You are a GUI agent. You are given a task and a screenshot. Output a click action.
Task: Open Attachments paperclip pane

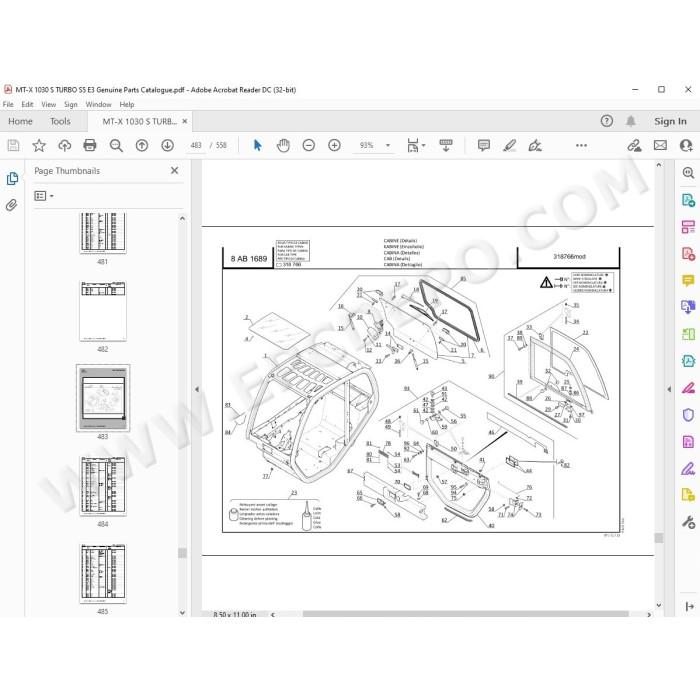[12, 205]
